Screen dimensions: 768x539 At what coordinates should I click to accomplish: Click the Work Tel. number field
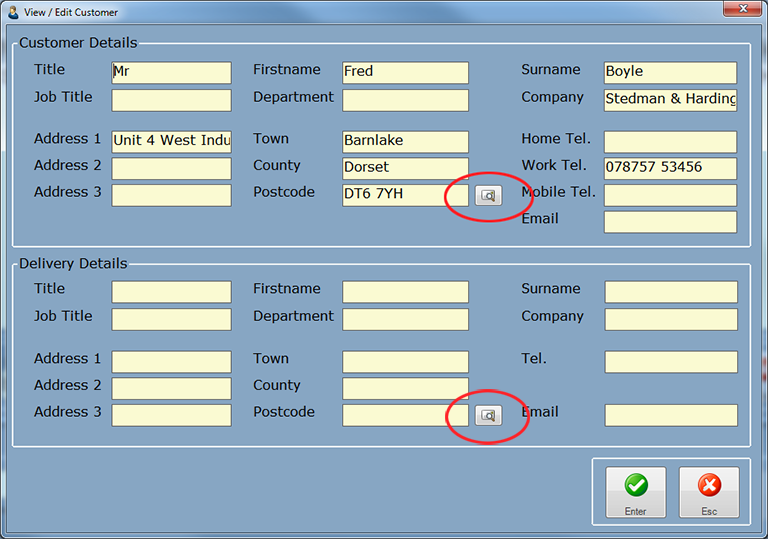(x=670, y=168)
